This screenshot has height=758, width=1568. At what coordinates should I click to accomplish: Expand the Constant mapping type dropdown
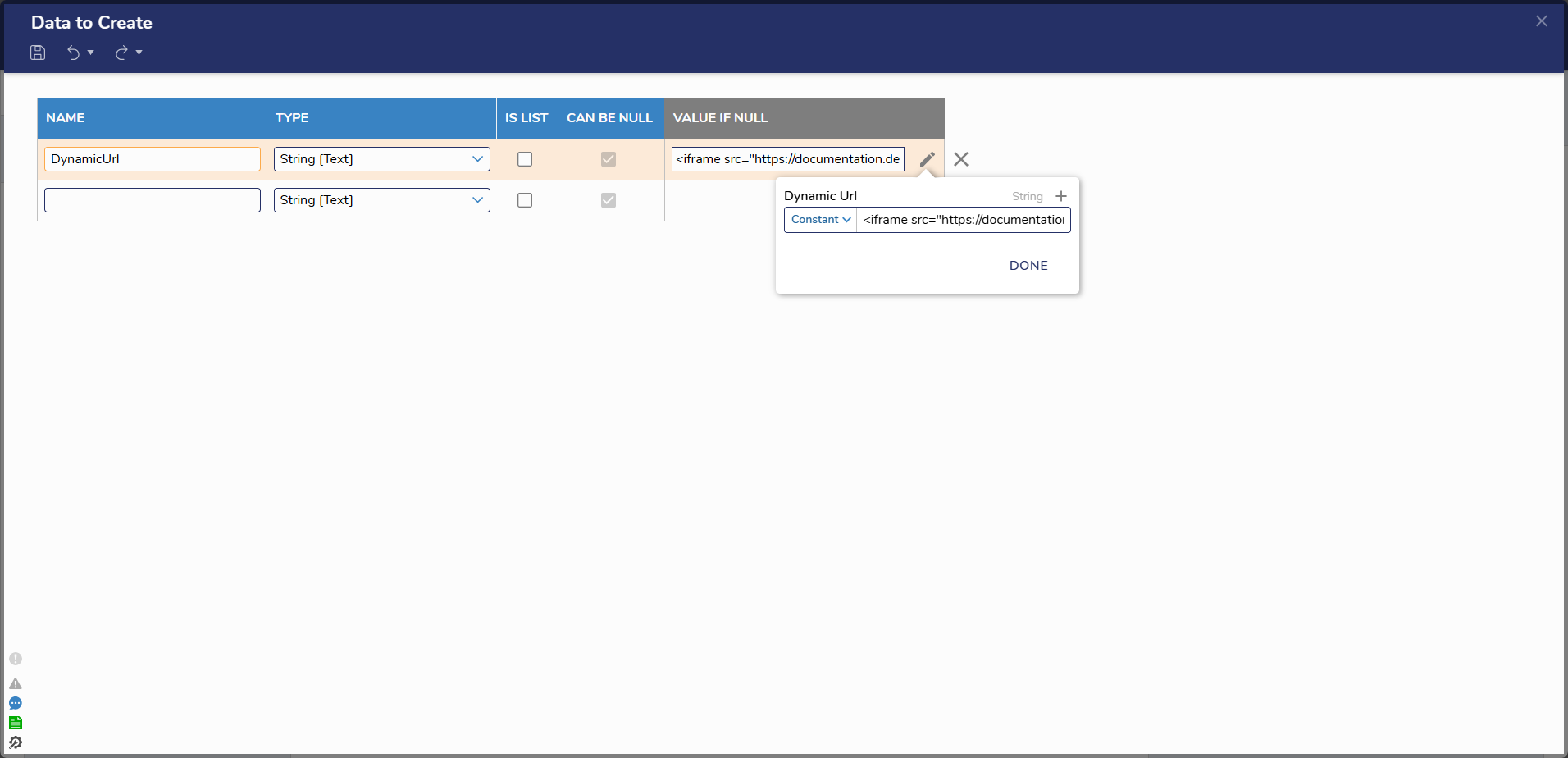pyautogui.click(x=820, y=220)
